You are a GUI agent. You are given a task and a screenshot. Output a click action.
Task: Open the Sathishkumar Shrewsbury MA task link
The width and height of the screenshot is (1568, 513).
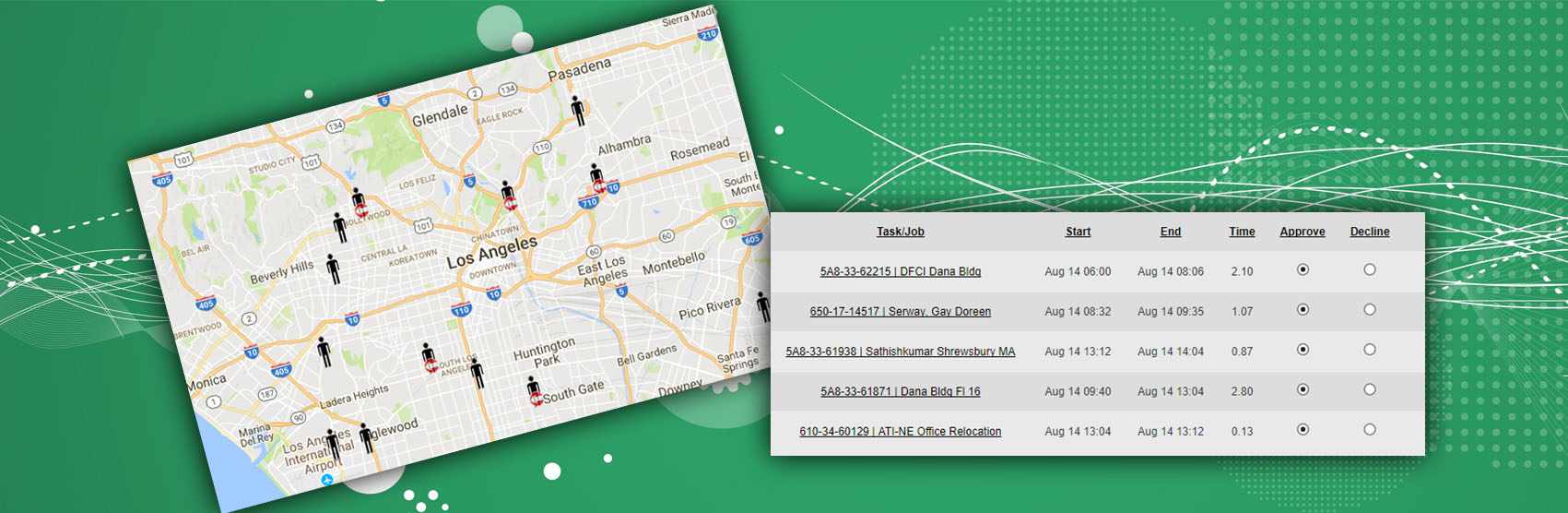tap(900, 352)
